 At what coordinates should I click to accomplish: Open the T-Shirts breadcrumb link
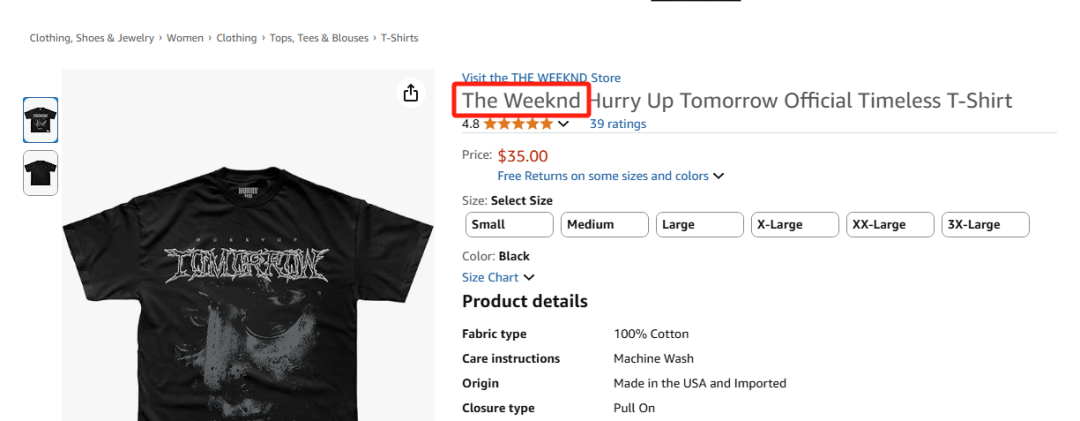pyautogui.click(x=399, y=38)
